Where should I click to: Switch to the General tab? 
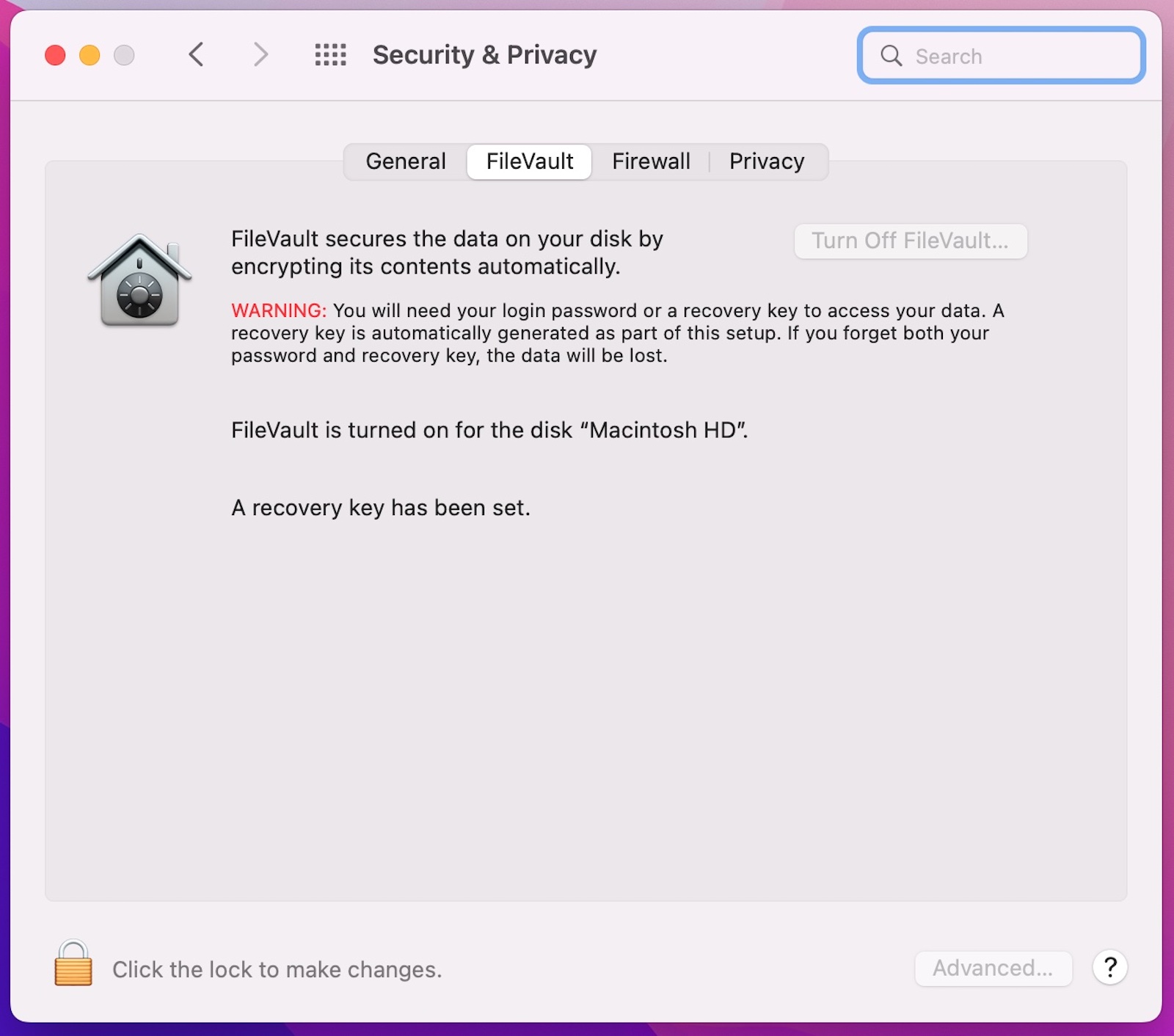click(x=406, y=161)
